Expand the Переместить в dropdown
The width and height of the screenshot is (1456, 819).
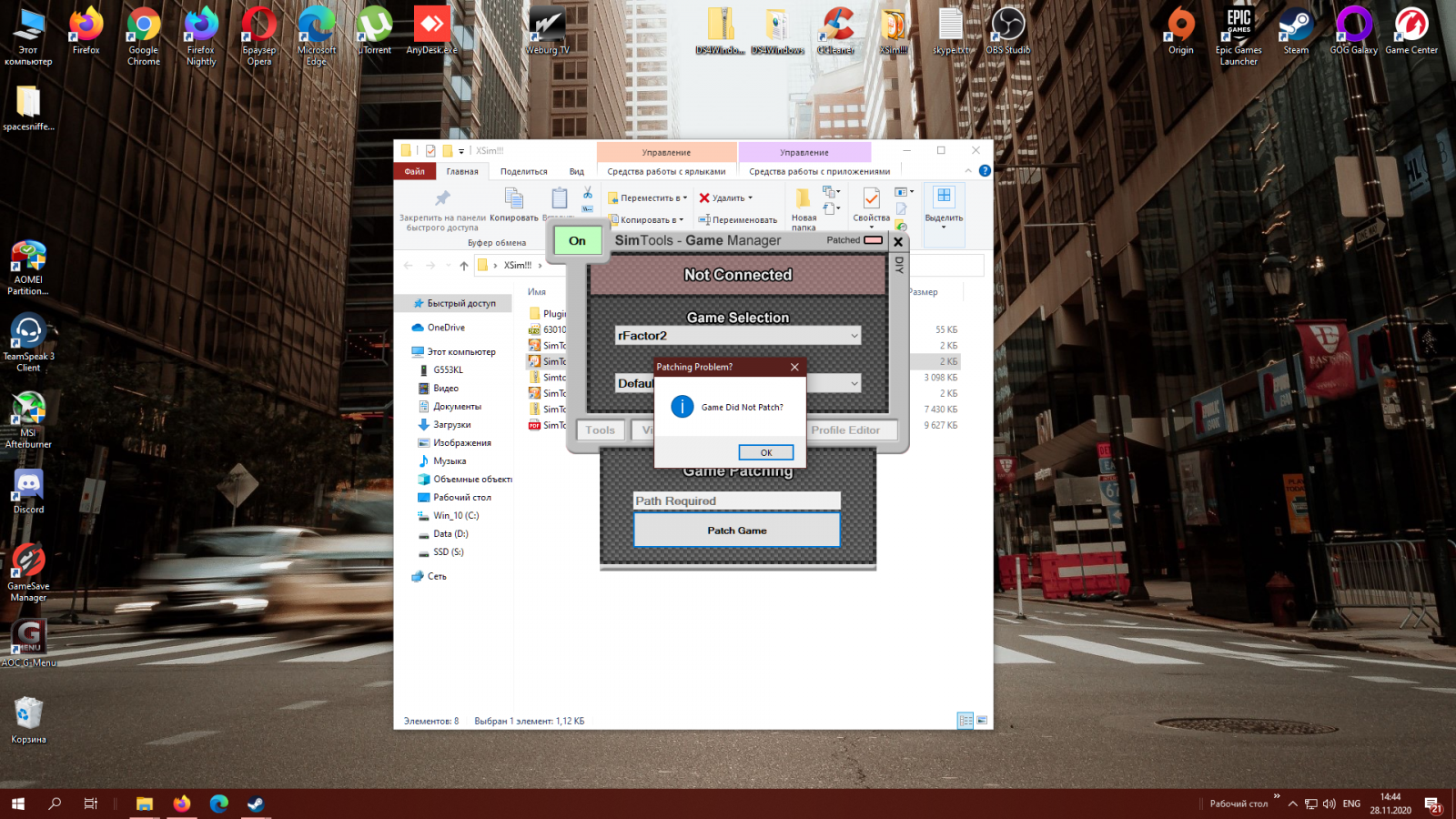pos(684,197)
